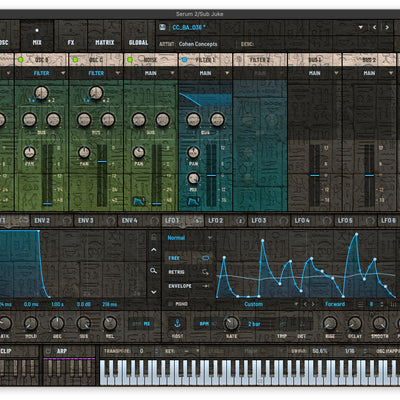Select the ENV 3 tab

(96, 221)
